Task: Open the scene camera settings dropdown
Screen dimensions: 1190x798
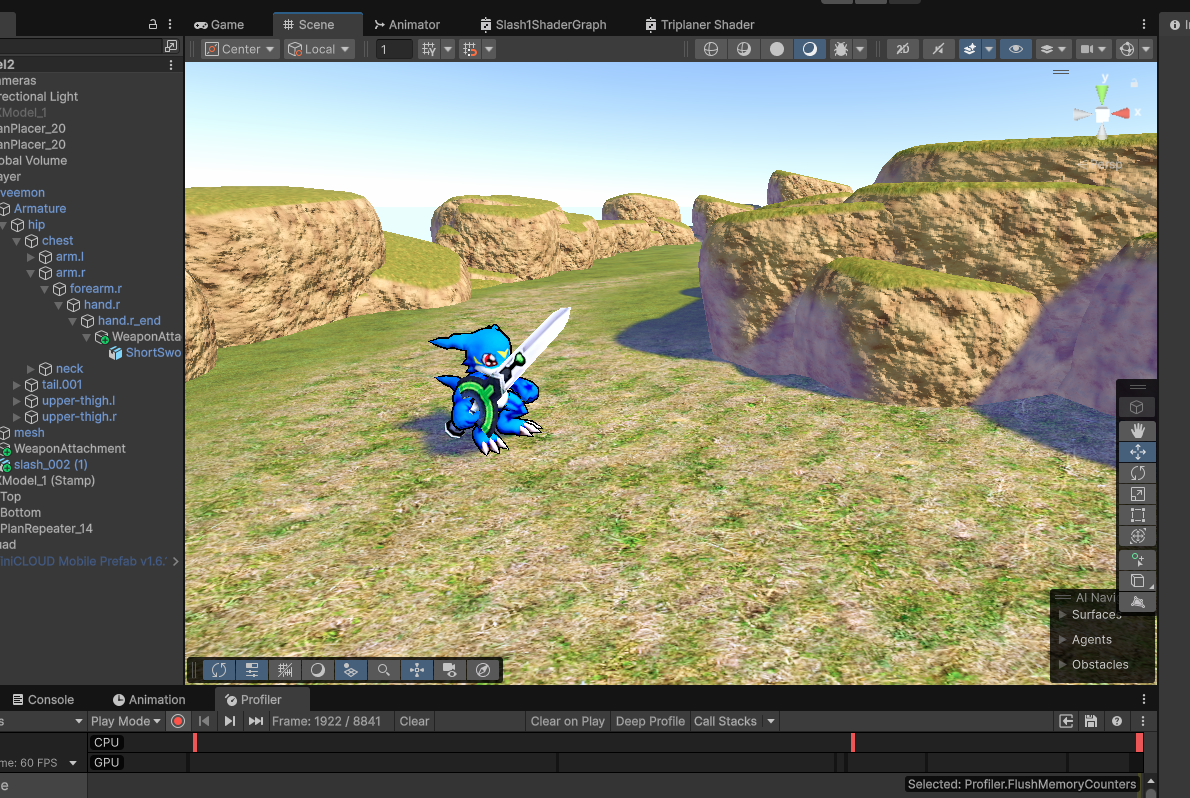Action: coord(1094,49)
